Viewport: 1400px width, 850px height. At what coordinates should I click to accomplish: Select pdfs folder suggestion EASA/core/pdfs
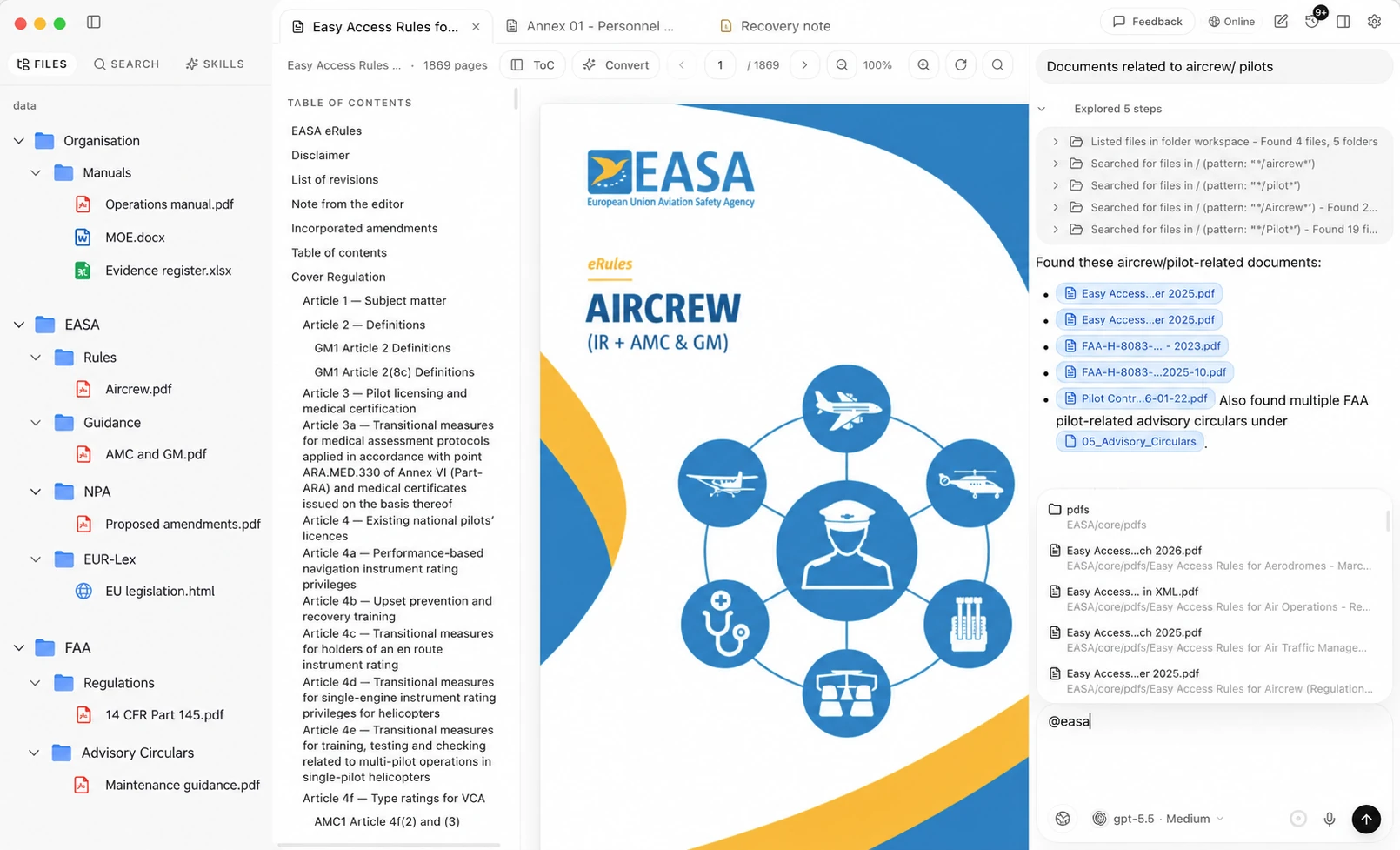click(1213, 517)
